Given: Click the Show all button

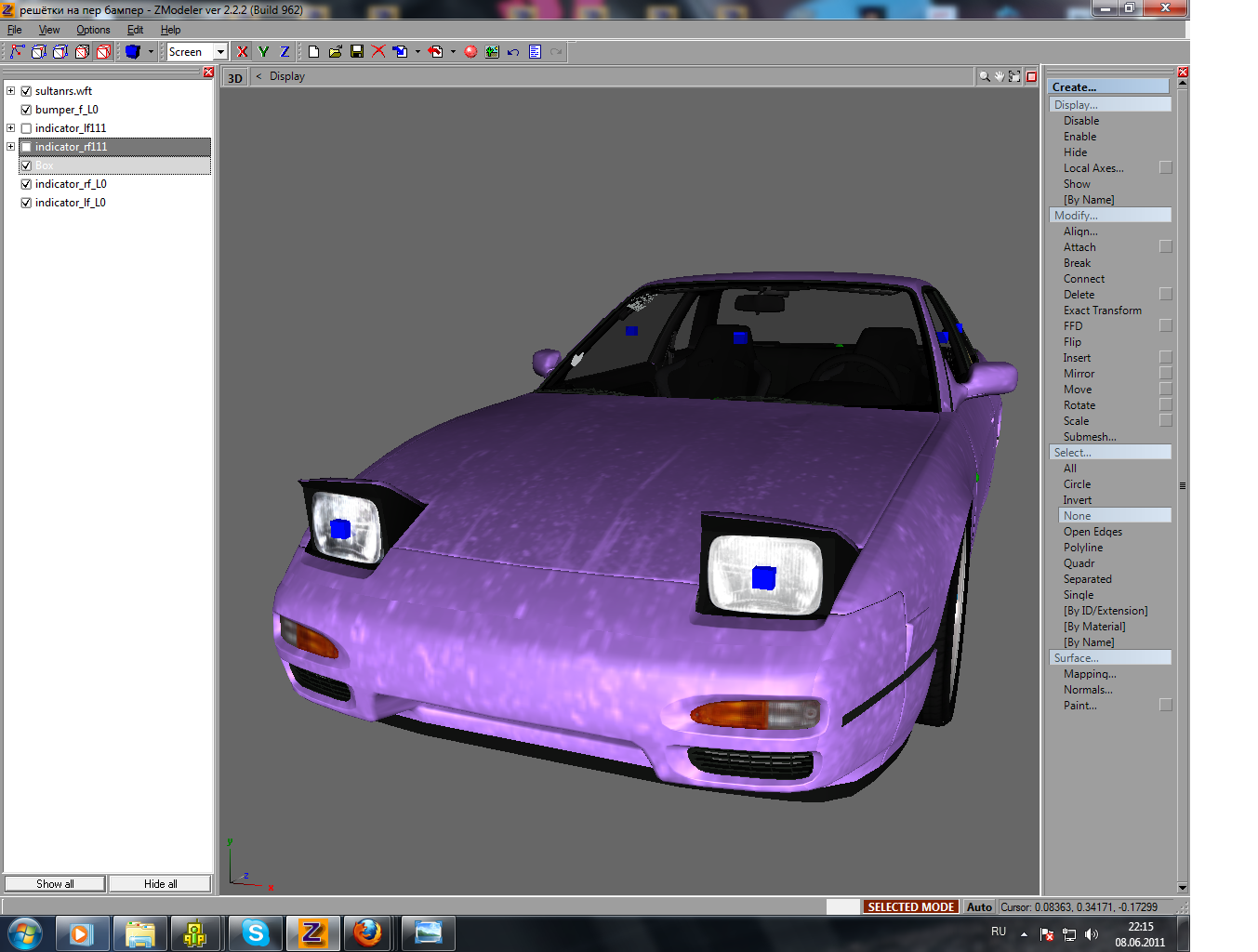Looking at the screenshot, I should [55, 884].
